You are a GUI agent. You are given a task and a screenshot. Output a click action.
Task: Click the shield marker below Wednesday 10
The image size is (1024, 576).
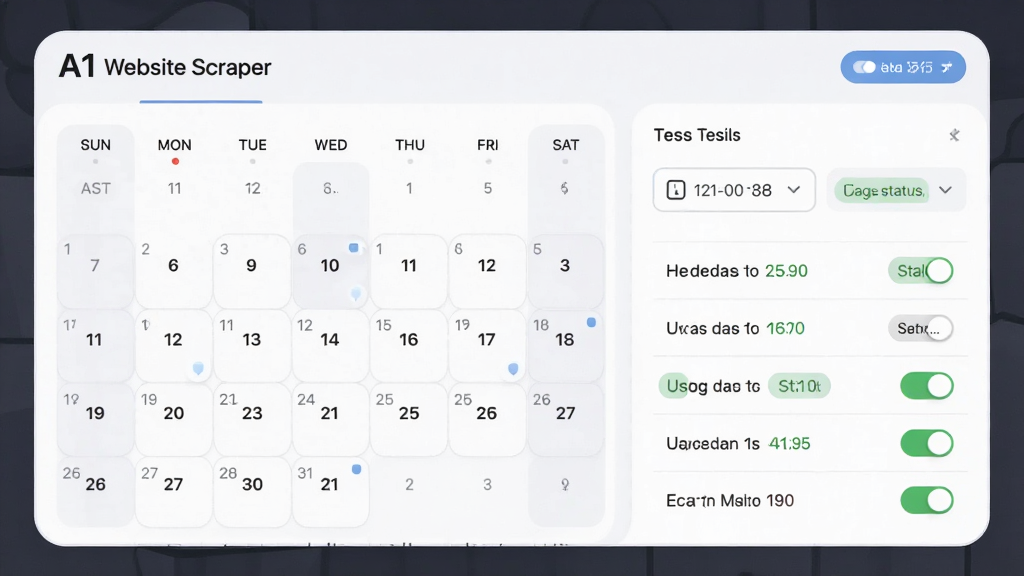(x=356, y=294)
